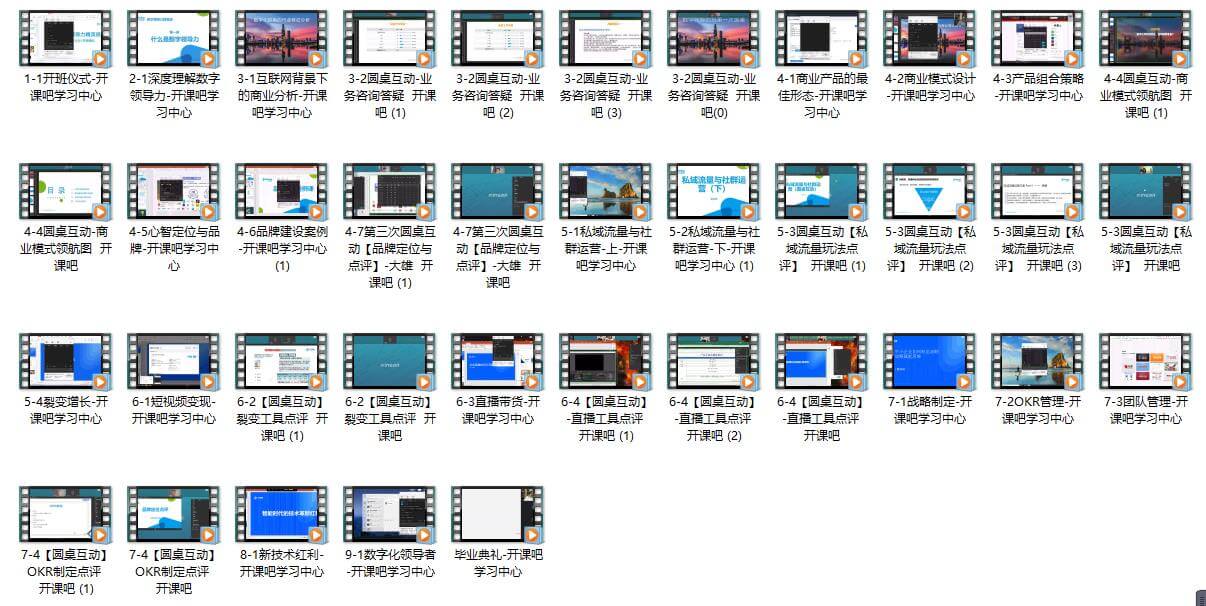Select the 4-6品牌建设案例 video file icon

tap(282, 191)
